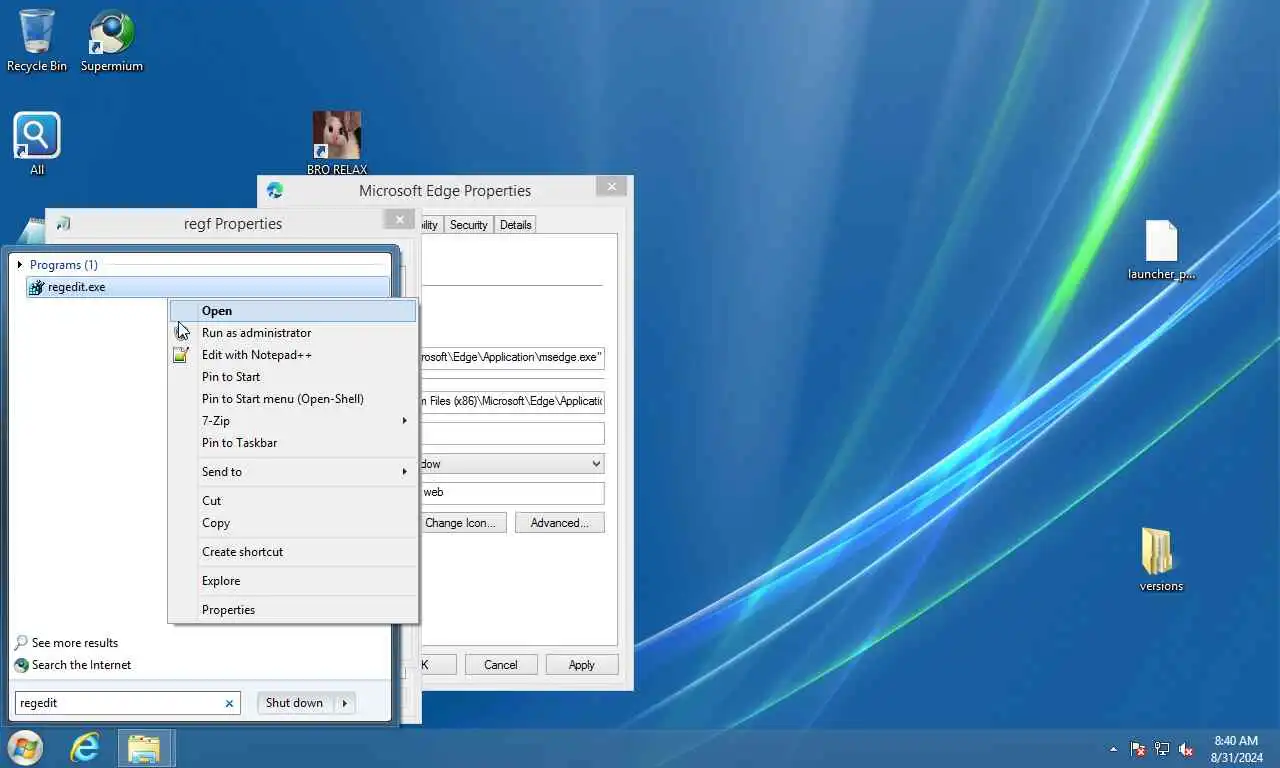
Task: Click the Notepad++ icon in context menu
Action: click(x=181, y=355)
